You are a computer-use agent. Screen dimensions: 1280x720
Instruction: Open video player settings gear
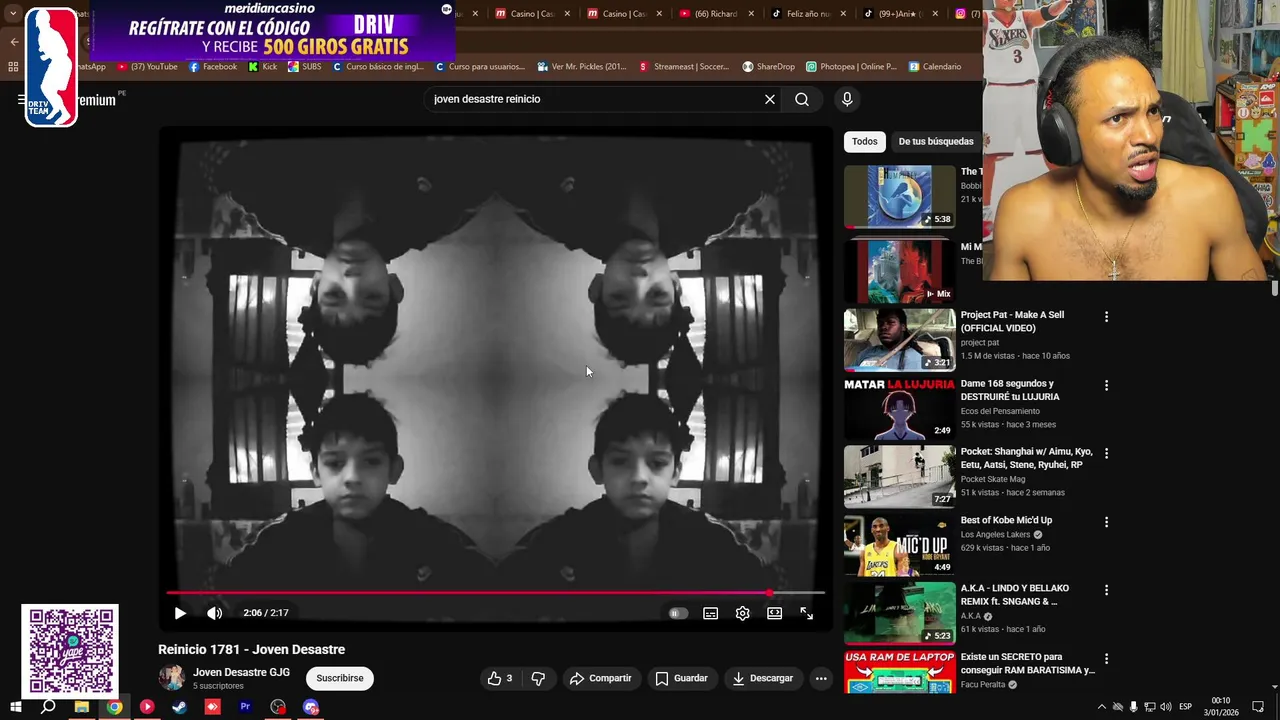(x=742, y=613)
